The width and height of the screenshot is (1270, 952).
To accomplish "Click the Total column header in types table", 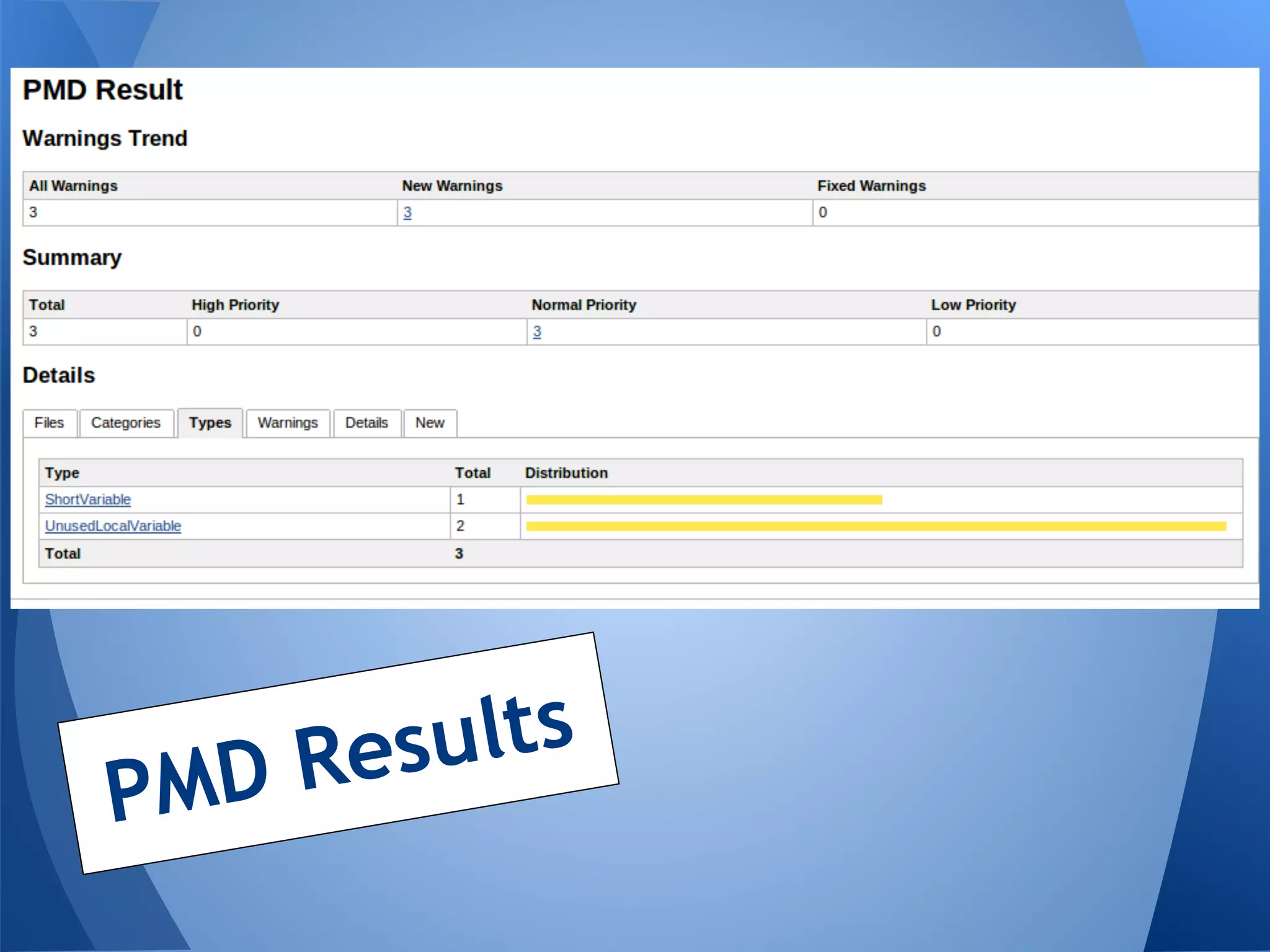I will [x=473, y=473].
